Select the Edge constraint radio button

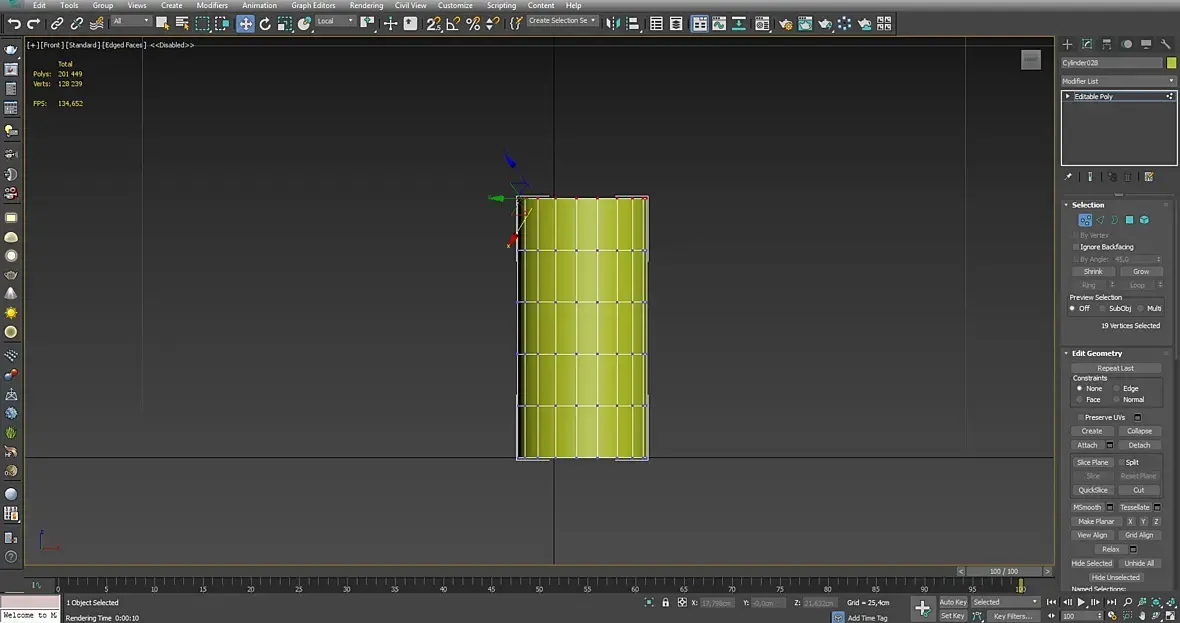coord(1116,388)
